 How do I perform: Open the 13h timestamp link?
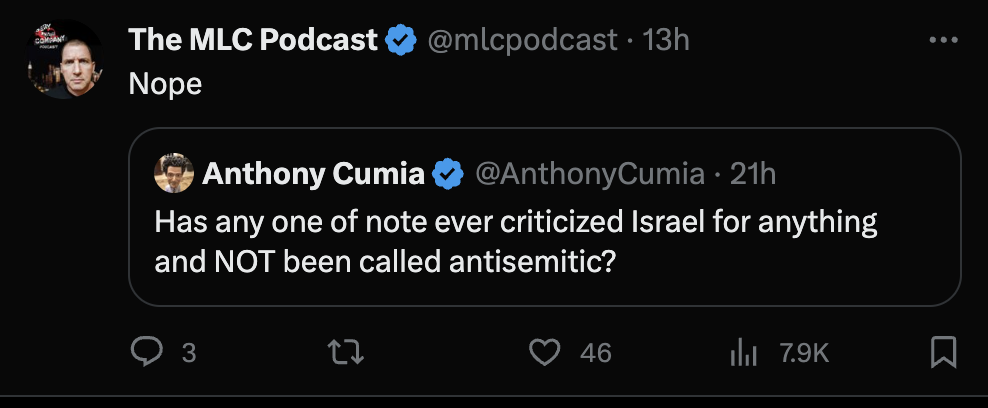666,40
